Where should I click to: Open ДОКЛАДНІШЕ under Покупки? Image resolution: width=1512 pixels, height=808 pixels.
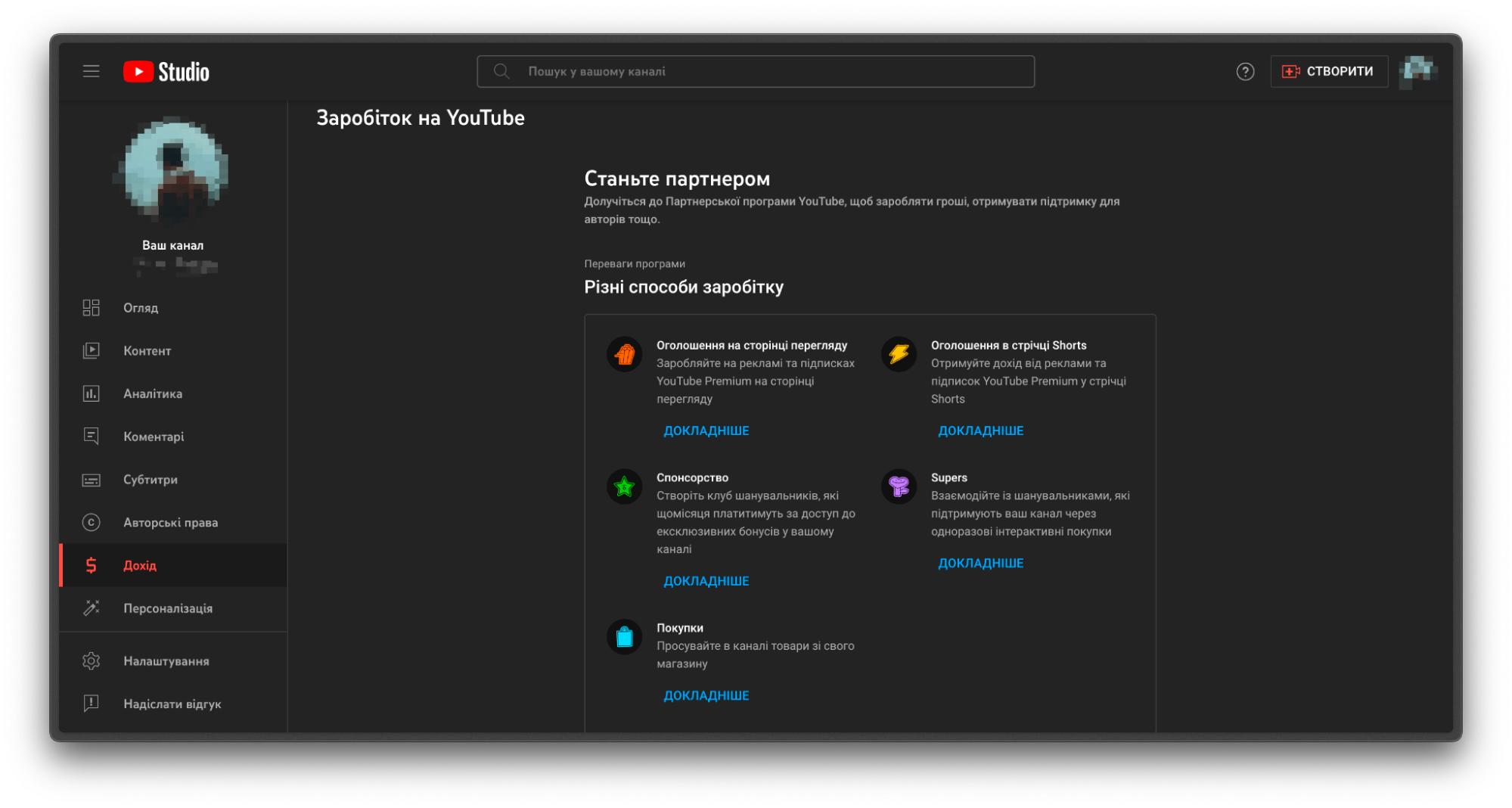706,695
